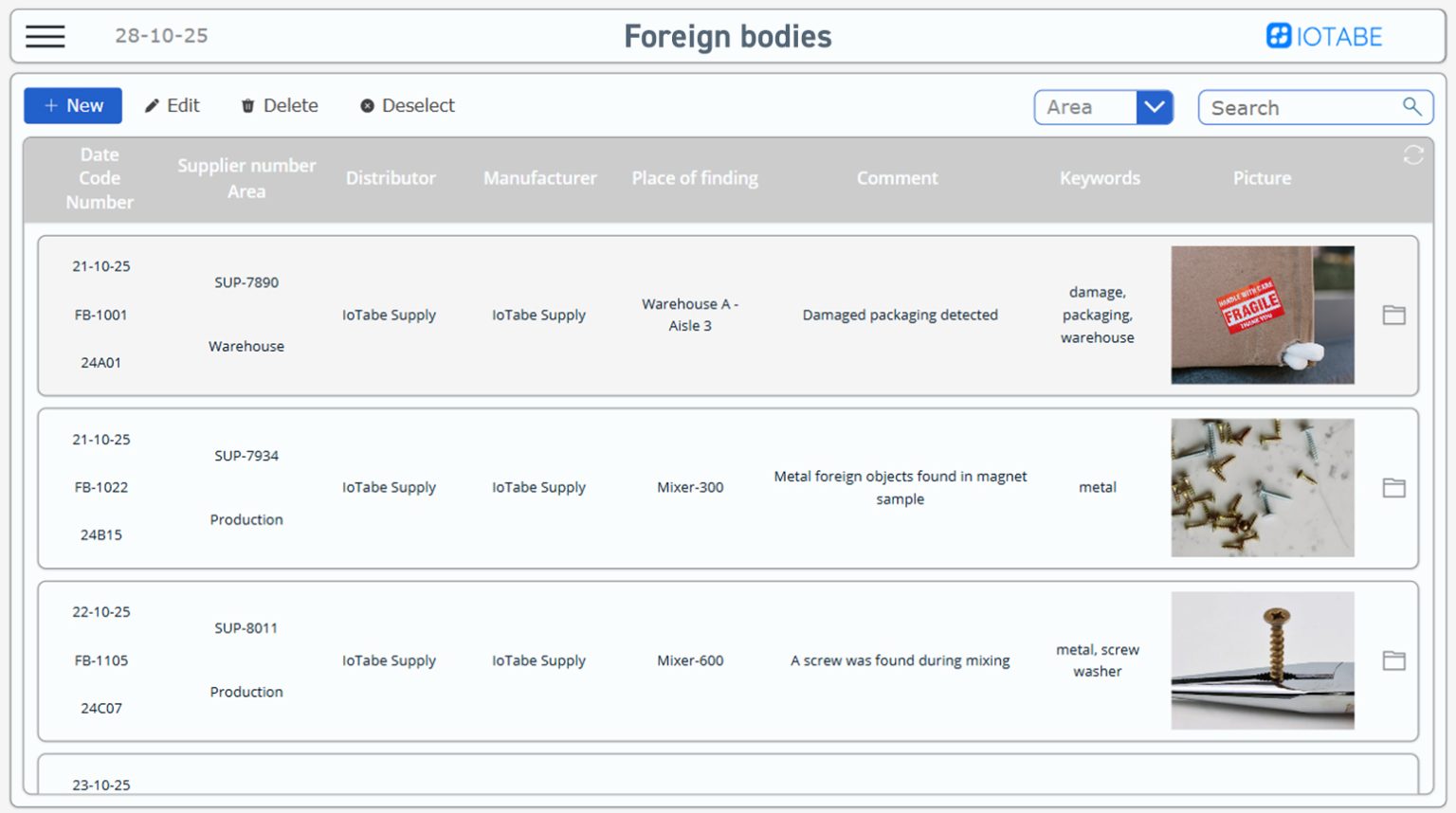Image resolution: width=1456 pixels, height=813 pixels.
Task: View the damaged packaging picture for FB-1001
Action: pos(1263,315)
